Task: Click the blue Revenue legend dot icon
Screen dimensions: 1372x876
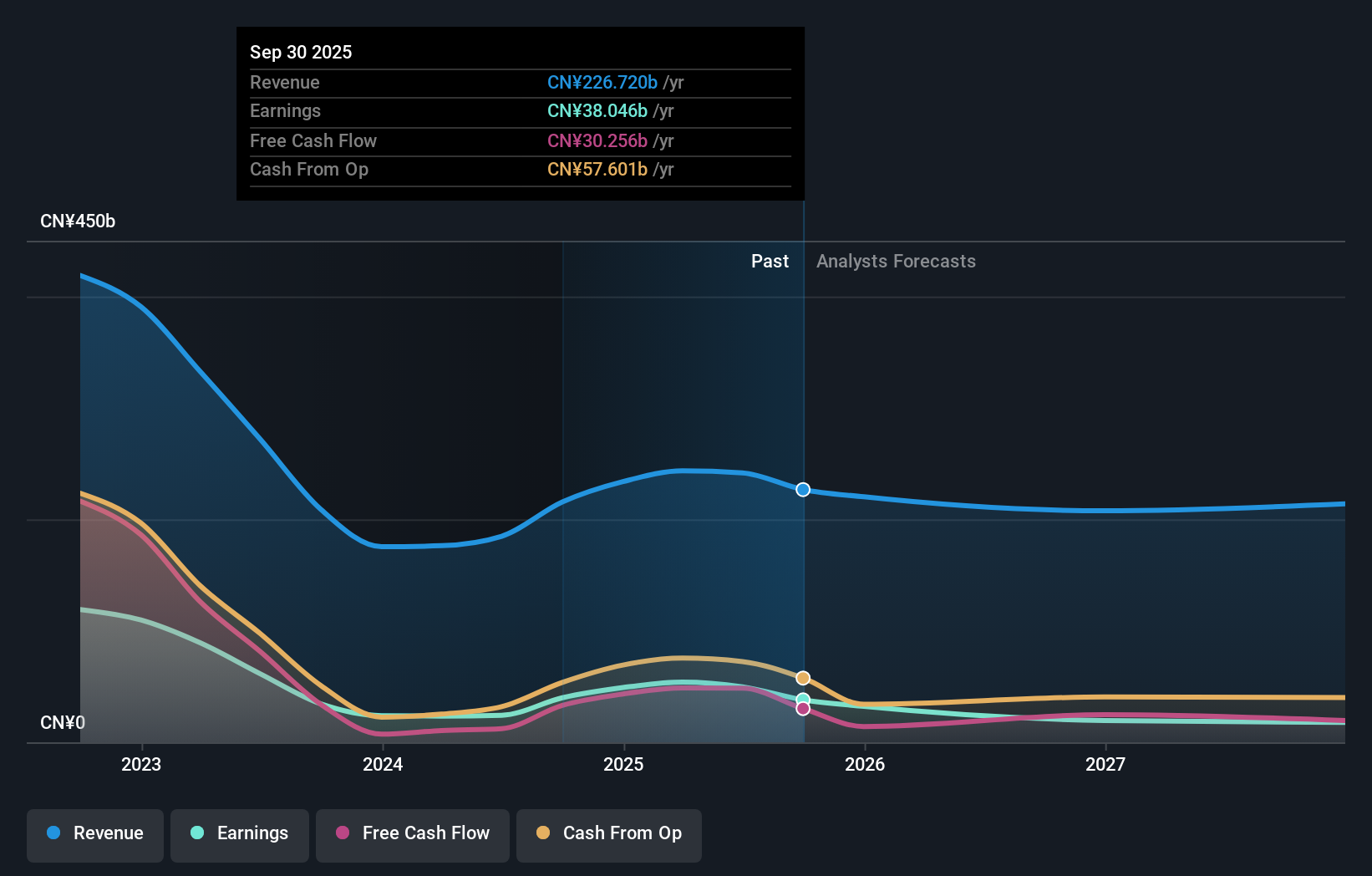Action: click(52, 833)
